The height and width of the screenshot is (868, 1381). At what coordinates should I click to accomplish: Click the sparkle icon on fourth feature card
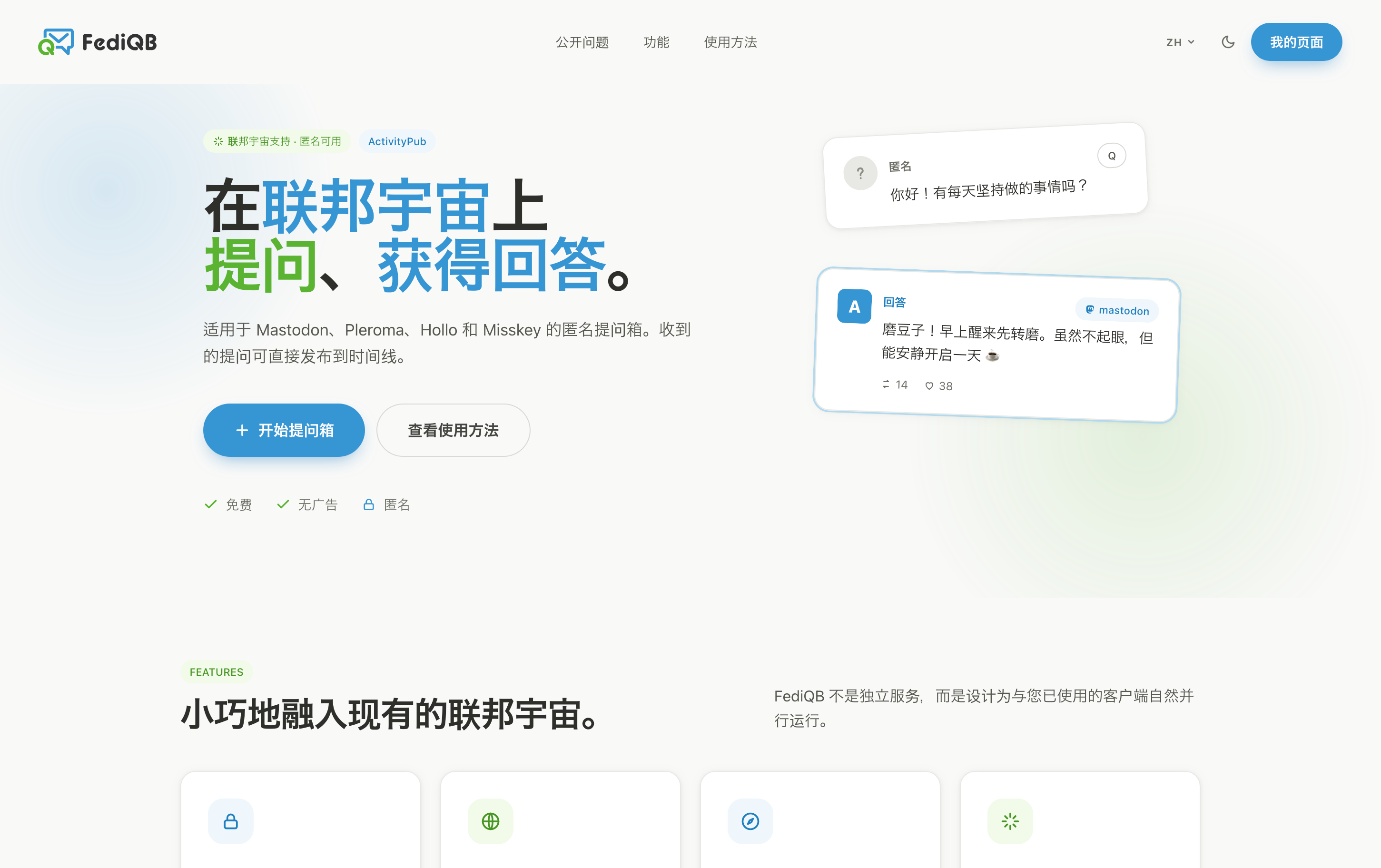coord(1010,821)
